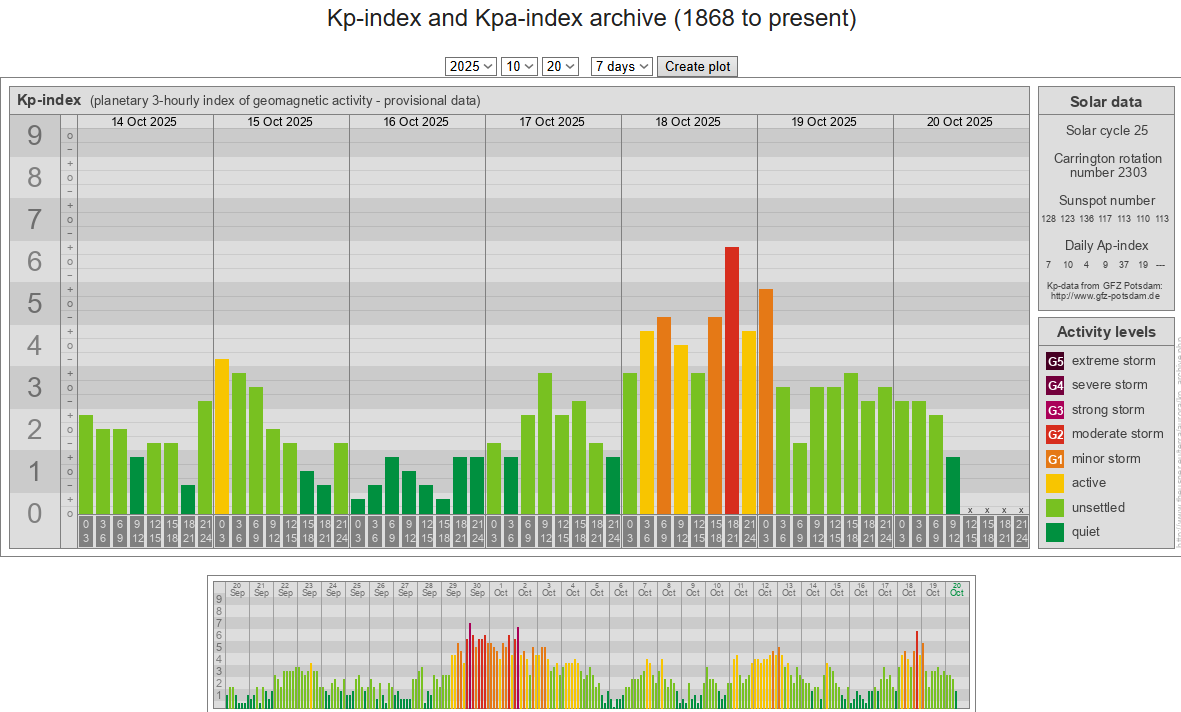The image size is (1181, 712).
Task: Click the 'Kp-index' chart title
Action: 49,100
